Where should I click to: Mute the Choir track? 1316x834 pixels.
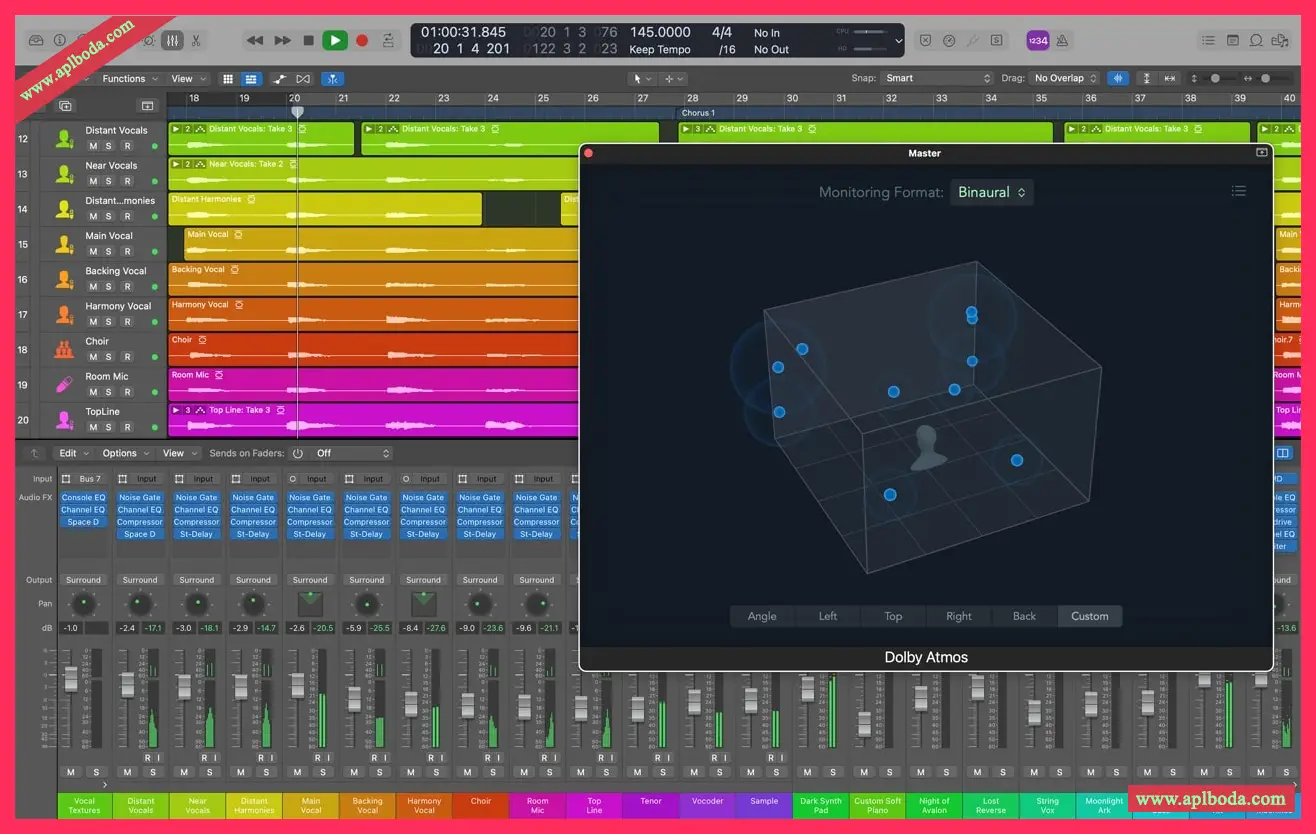click(93, 357)
